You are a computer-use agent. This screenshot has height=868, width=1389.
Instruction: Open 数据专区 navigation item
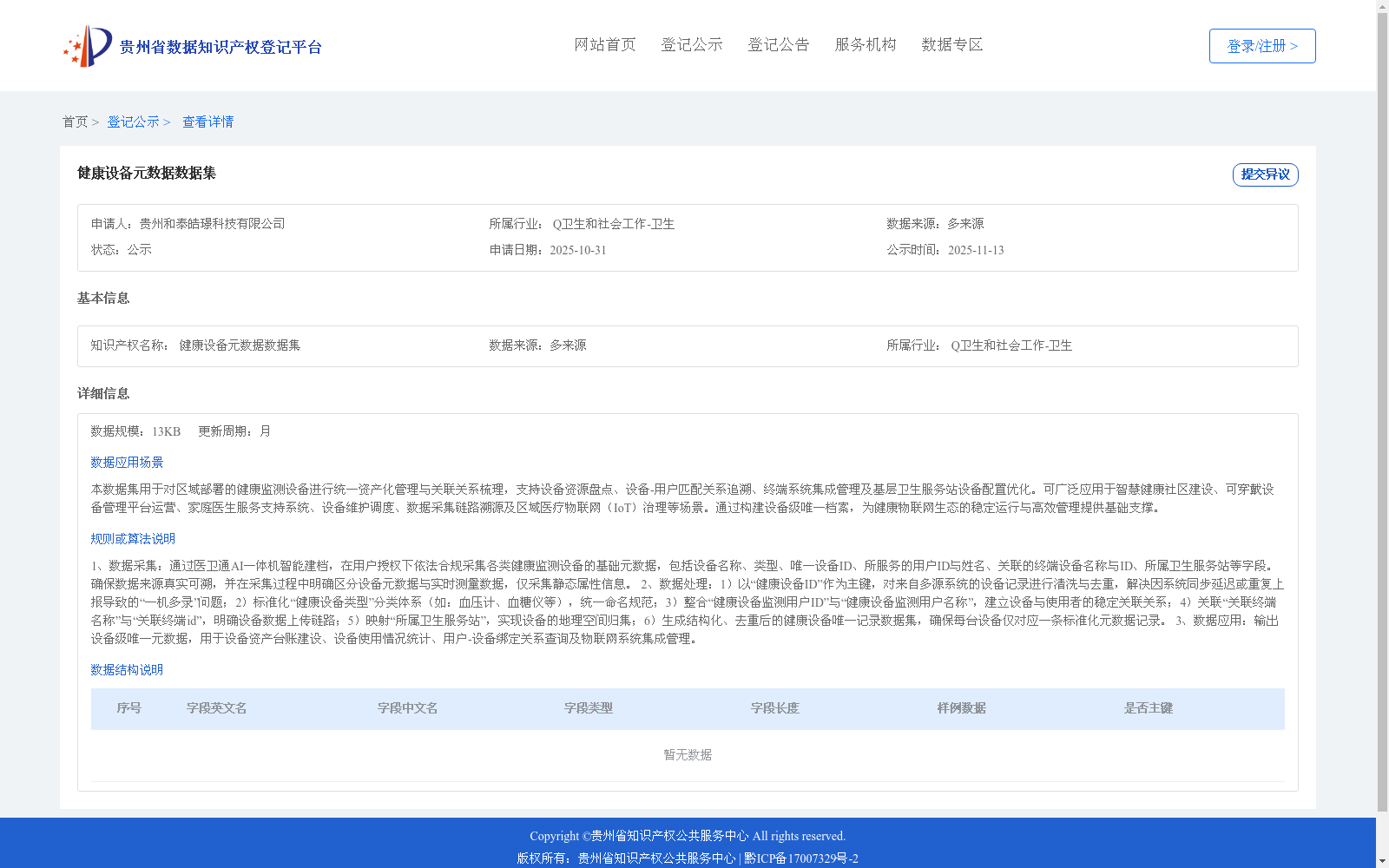pyautogui.click(x=952, y=45)
